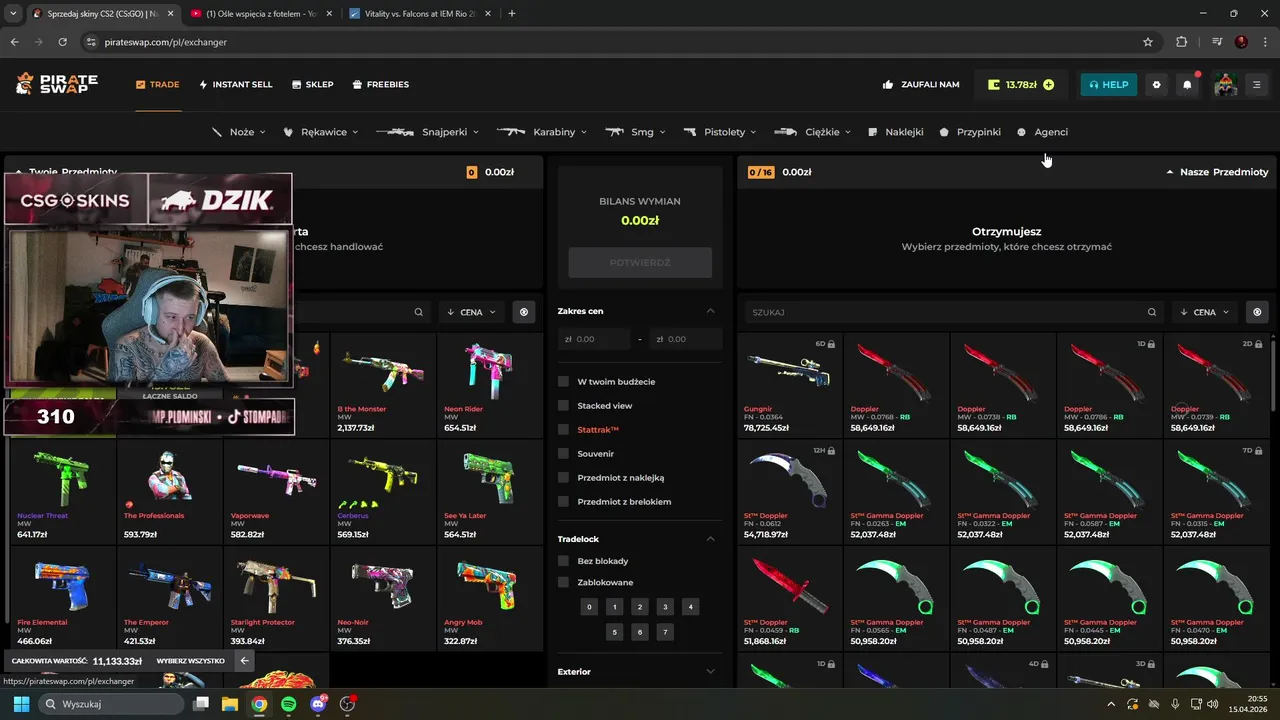
Task: Open new browser tab with plus icon
Action: (512, 14)
